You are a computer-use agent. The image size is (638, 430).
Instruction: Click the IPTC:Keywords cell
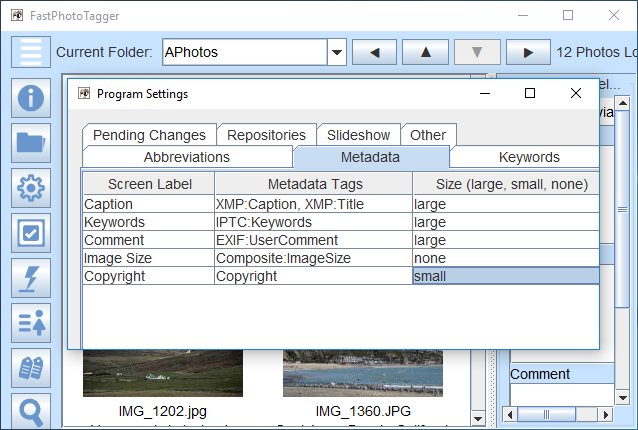click(x=313, y=222)
